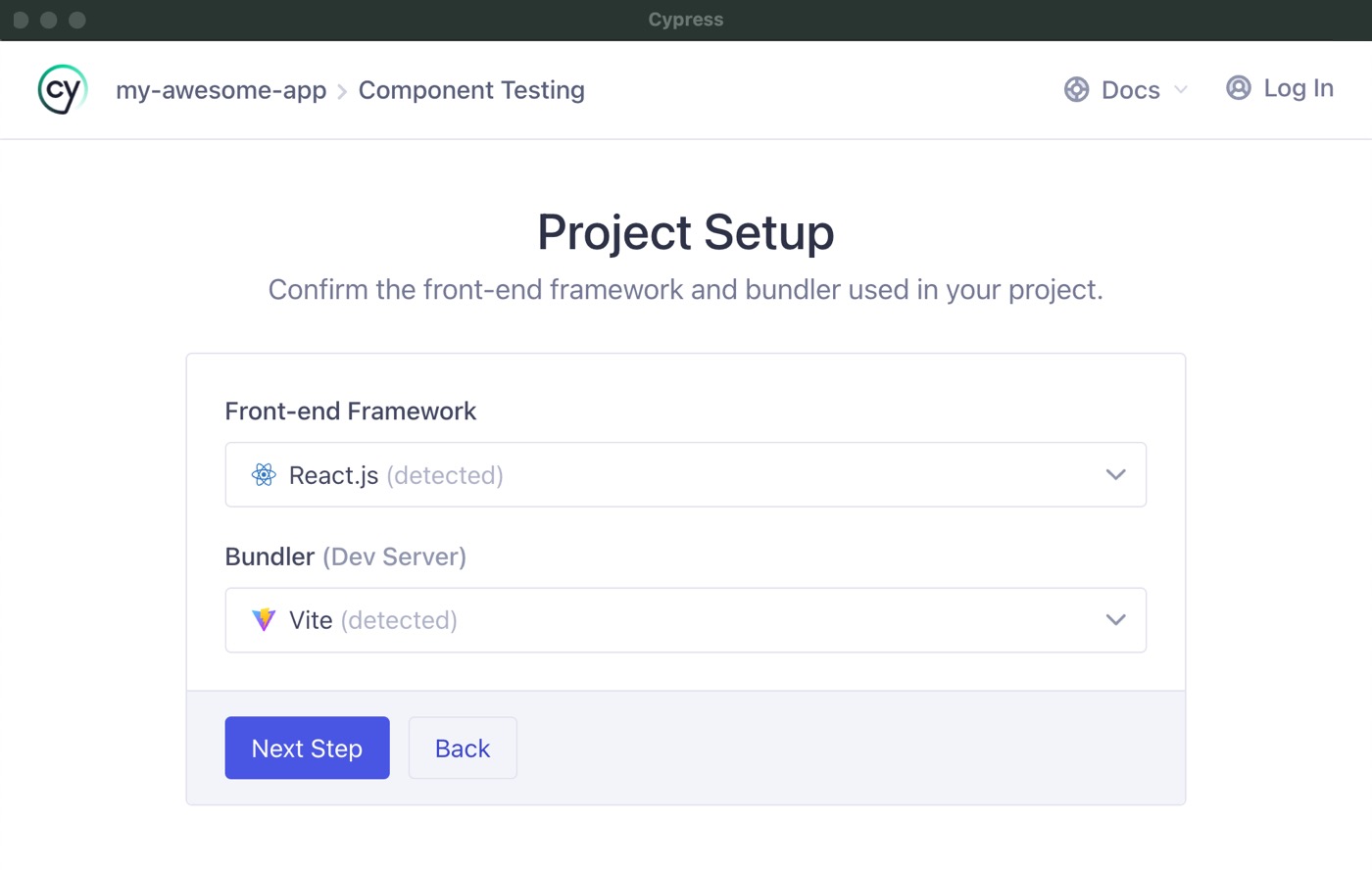This screenshot has height=870, width=1372.
Task: Click the Vite icon in the bundler selector
Action: point(264,619)
